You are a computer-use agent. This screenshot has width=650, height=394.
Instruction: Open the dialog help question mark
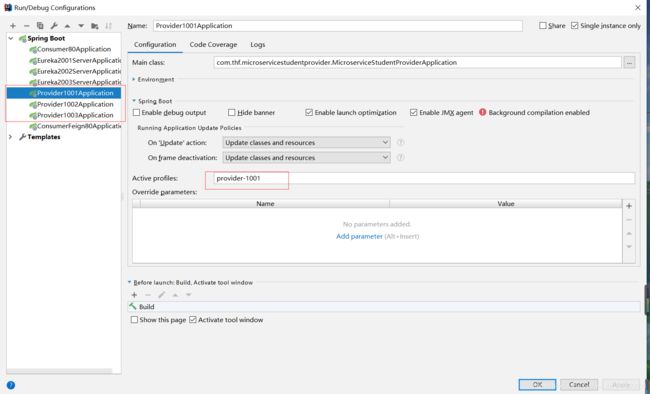(11, 385)
